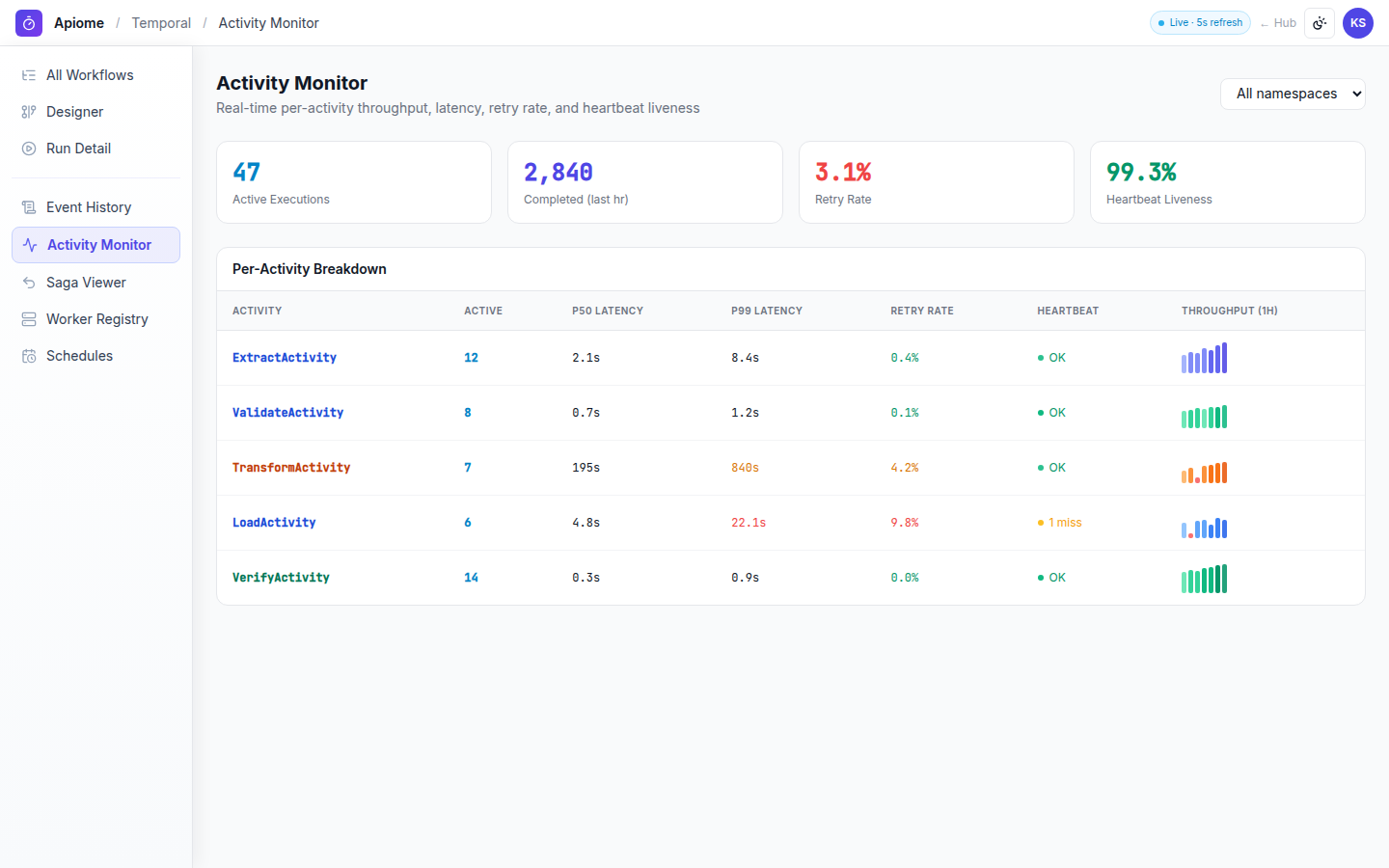Click the Temporal breadcrumb link
Image resolution: width=1389 pixels, height=868 pixels.
pos(161,23)
